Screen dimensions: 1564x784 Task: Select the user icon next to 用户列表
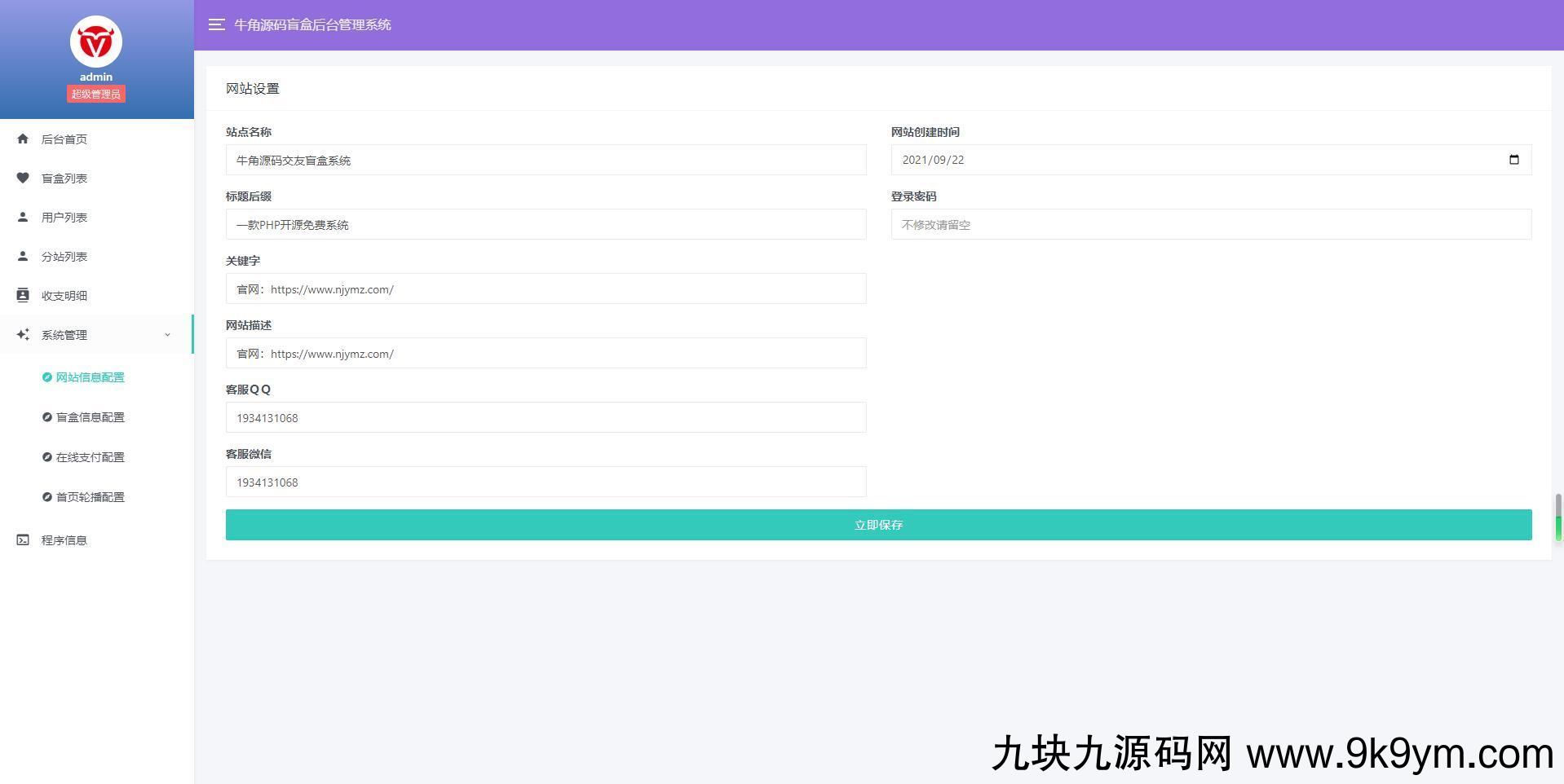click(x=23, y=217)
